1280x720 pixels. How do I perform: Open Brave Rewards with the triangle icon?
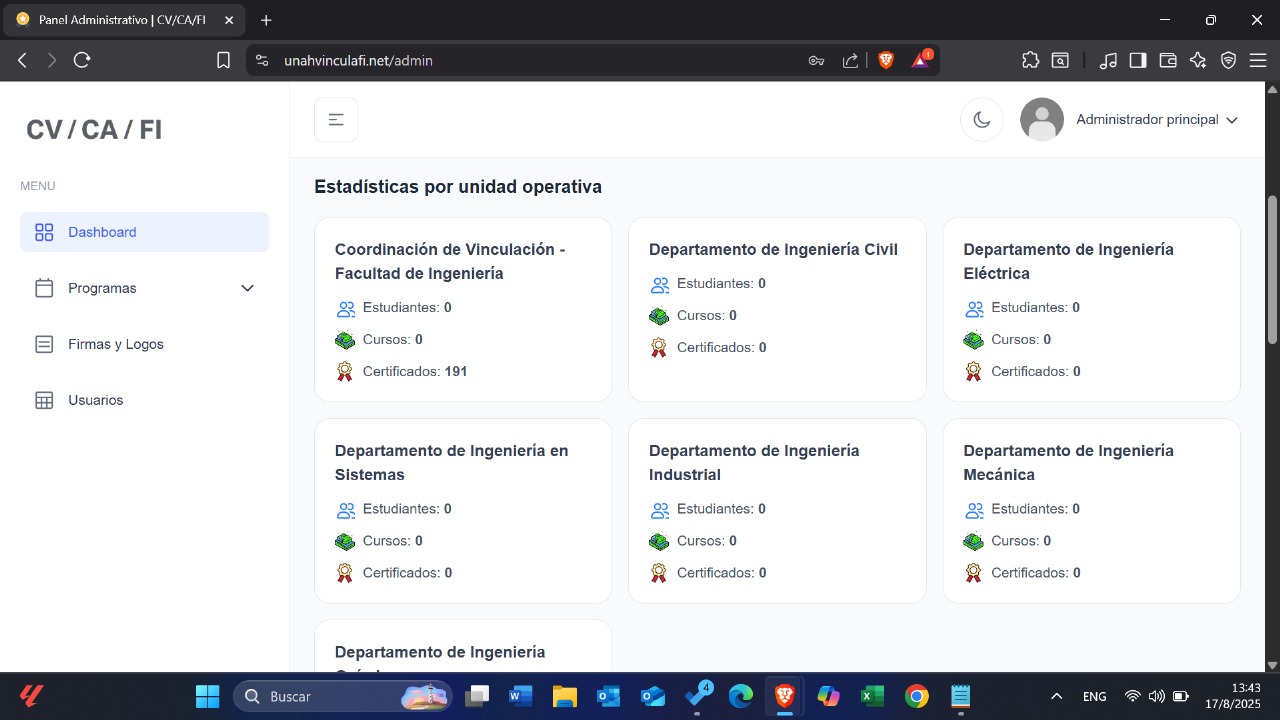click(x=919, y=60)
